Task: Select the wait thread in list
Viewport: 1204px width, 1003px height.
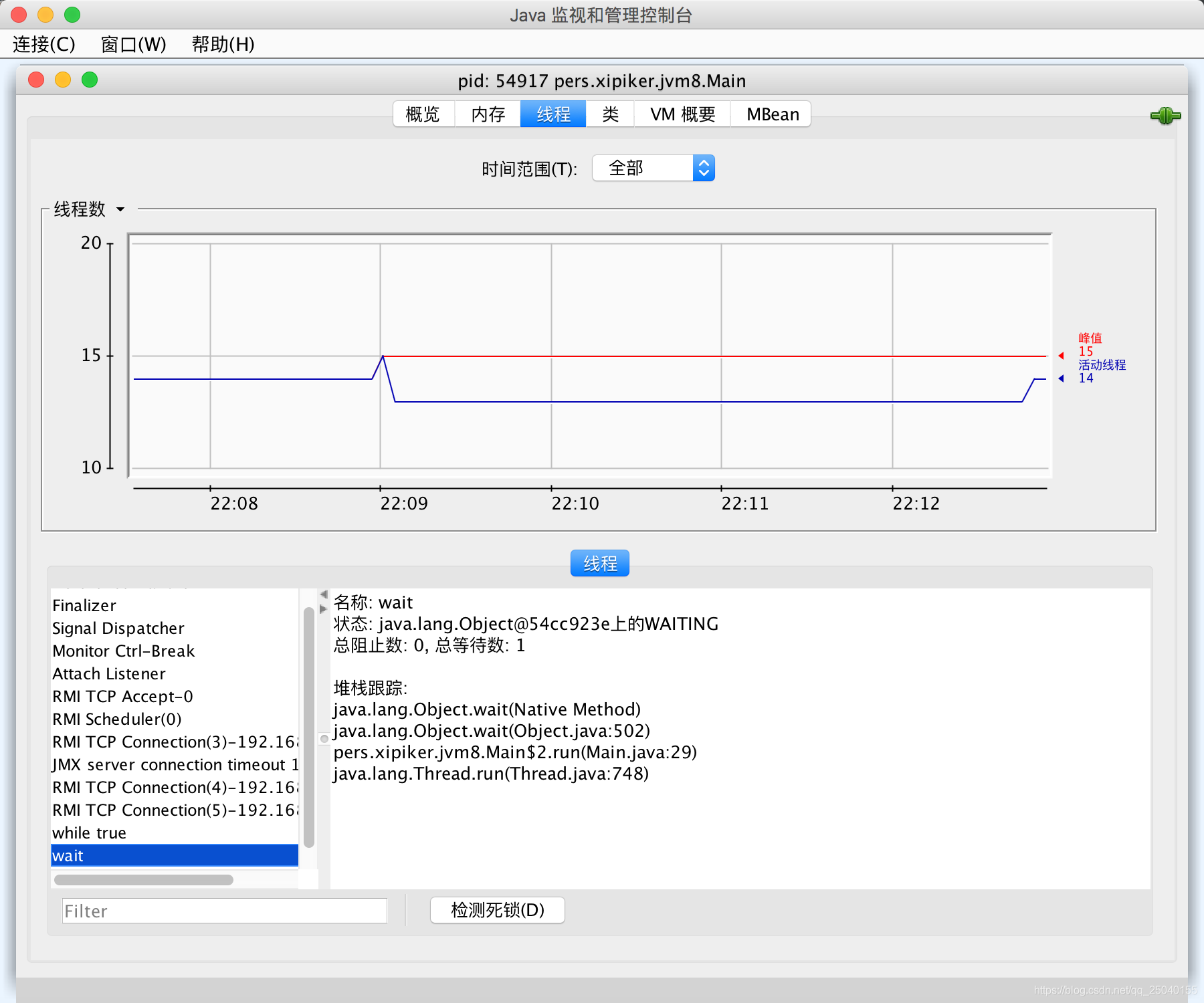Action: coord(175,856)
